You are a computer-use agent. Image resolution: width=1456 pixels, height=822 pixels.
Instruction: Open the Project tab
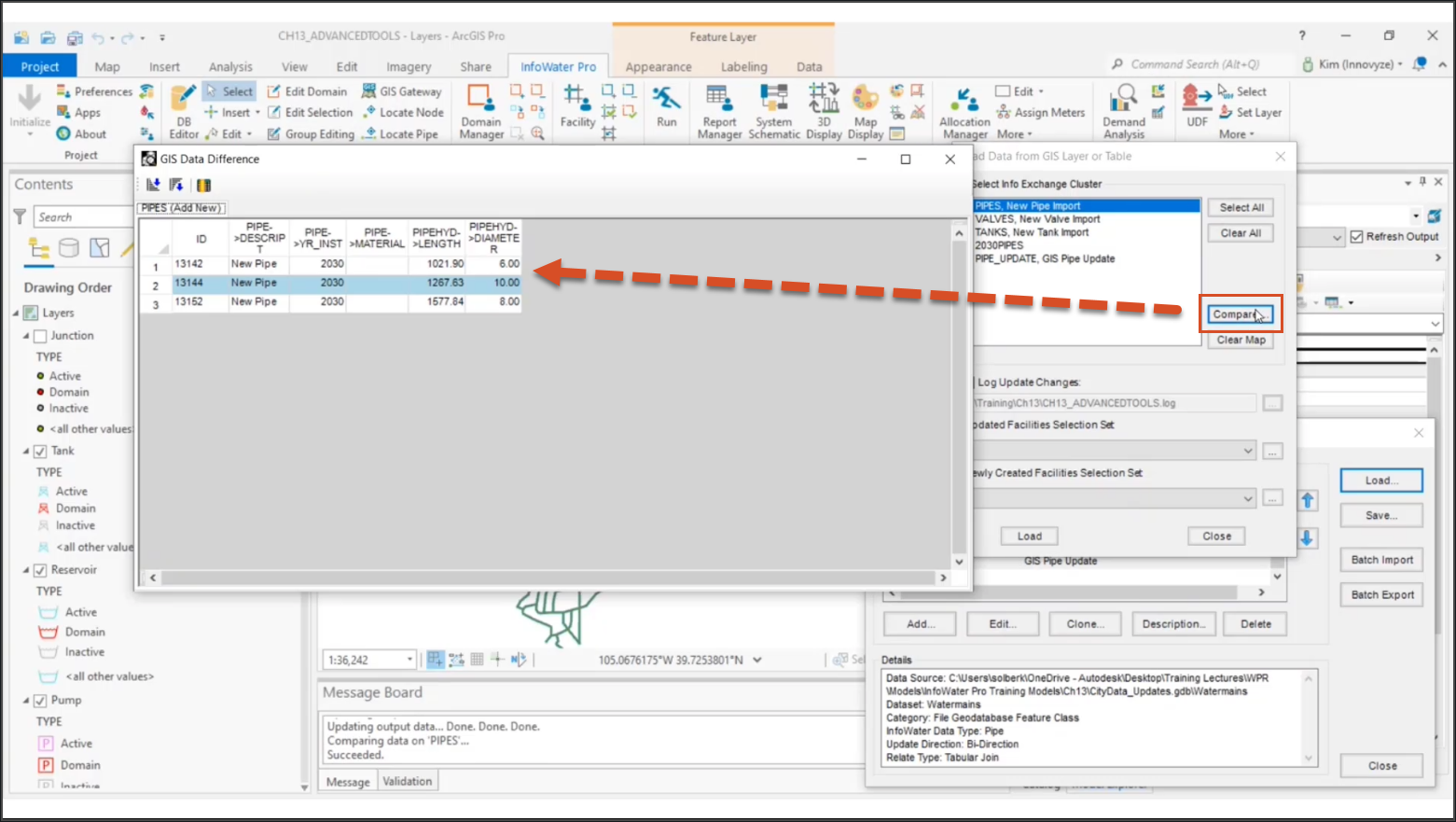tap(39, 66)
